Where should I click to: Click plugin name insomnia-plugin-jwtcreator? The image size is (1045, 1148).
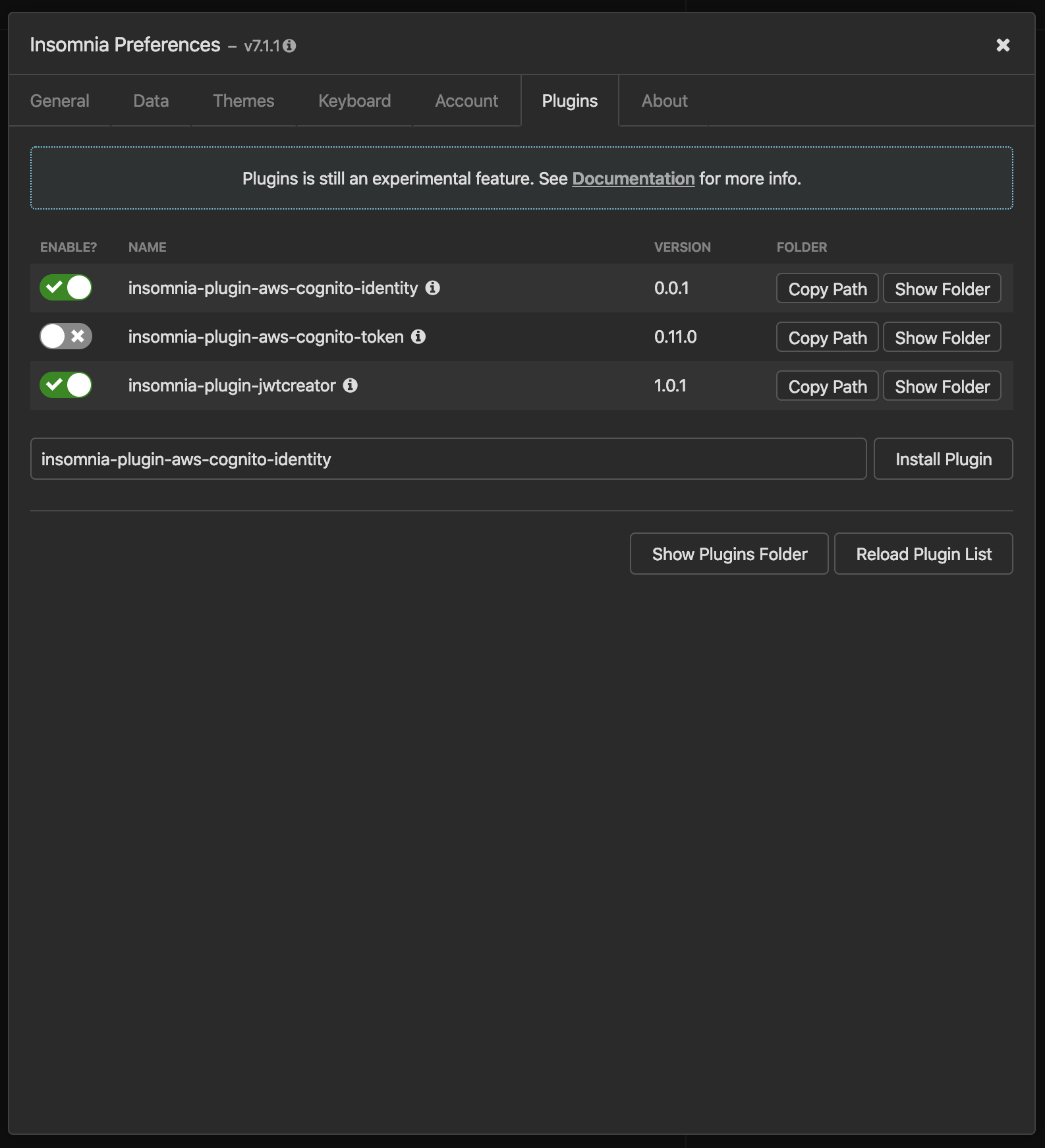click(232, 386)
